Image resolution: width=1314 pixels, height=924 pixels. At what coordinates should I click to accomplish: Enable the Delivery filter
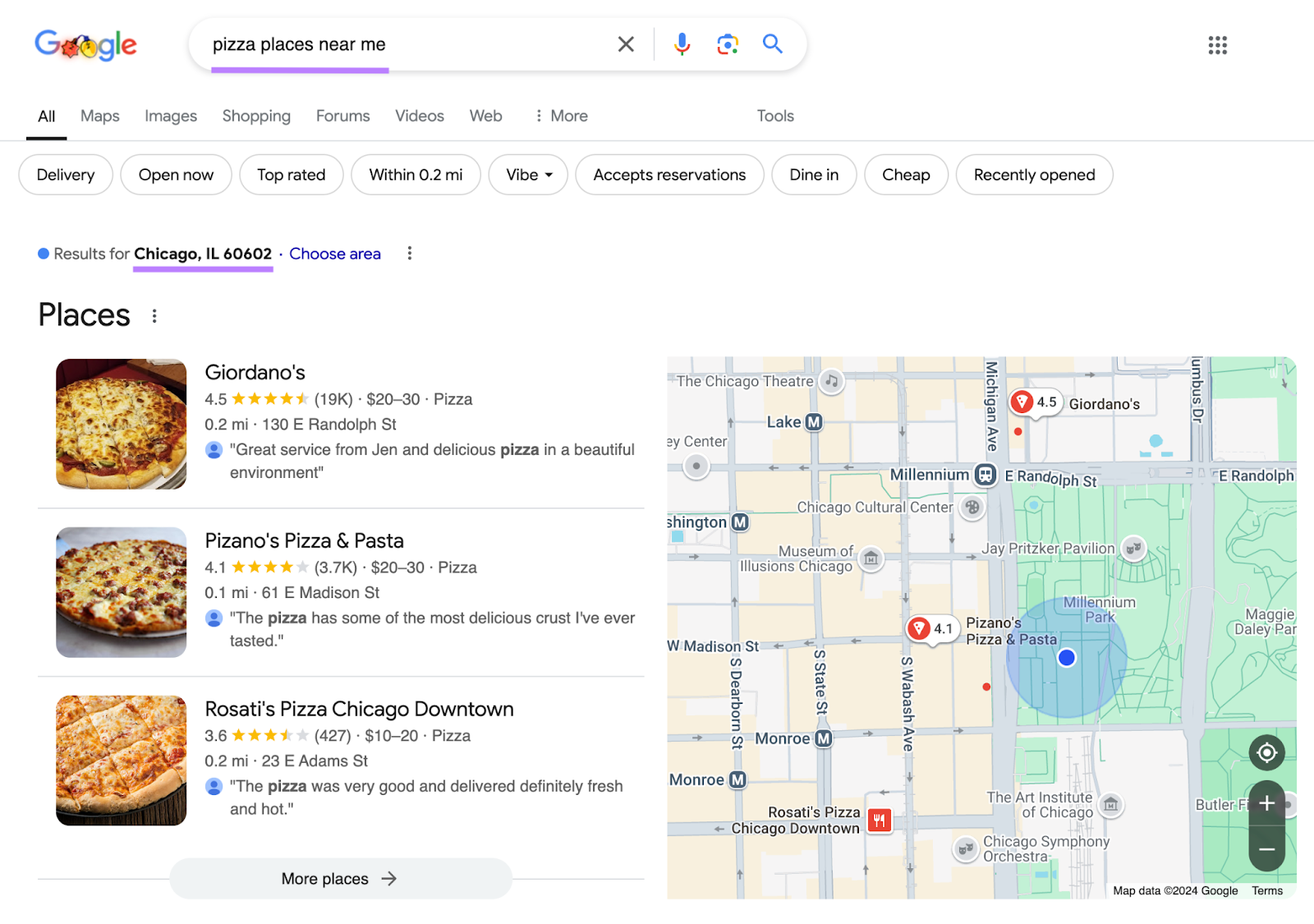[65, 174]
